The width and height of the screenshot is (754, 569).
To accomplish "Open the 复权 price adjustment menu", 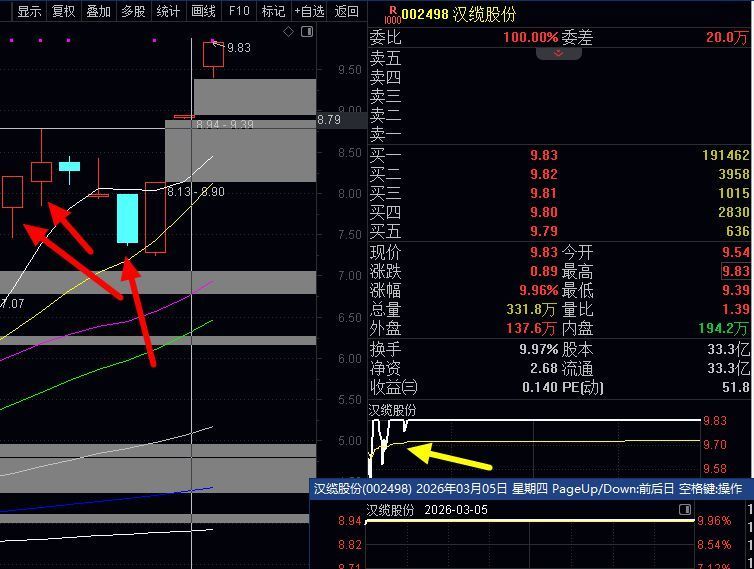I will point(63,11).
